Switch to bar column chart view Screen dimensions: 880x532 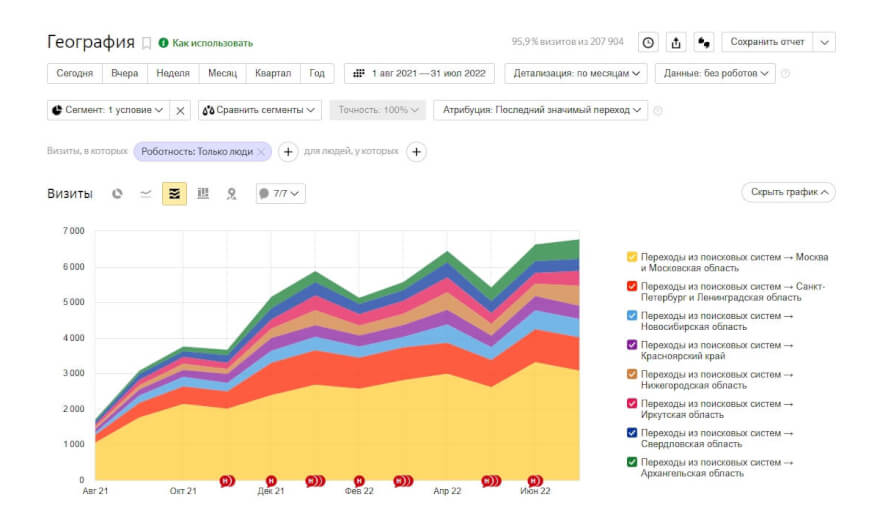point(203,193)
